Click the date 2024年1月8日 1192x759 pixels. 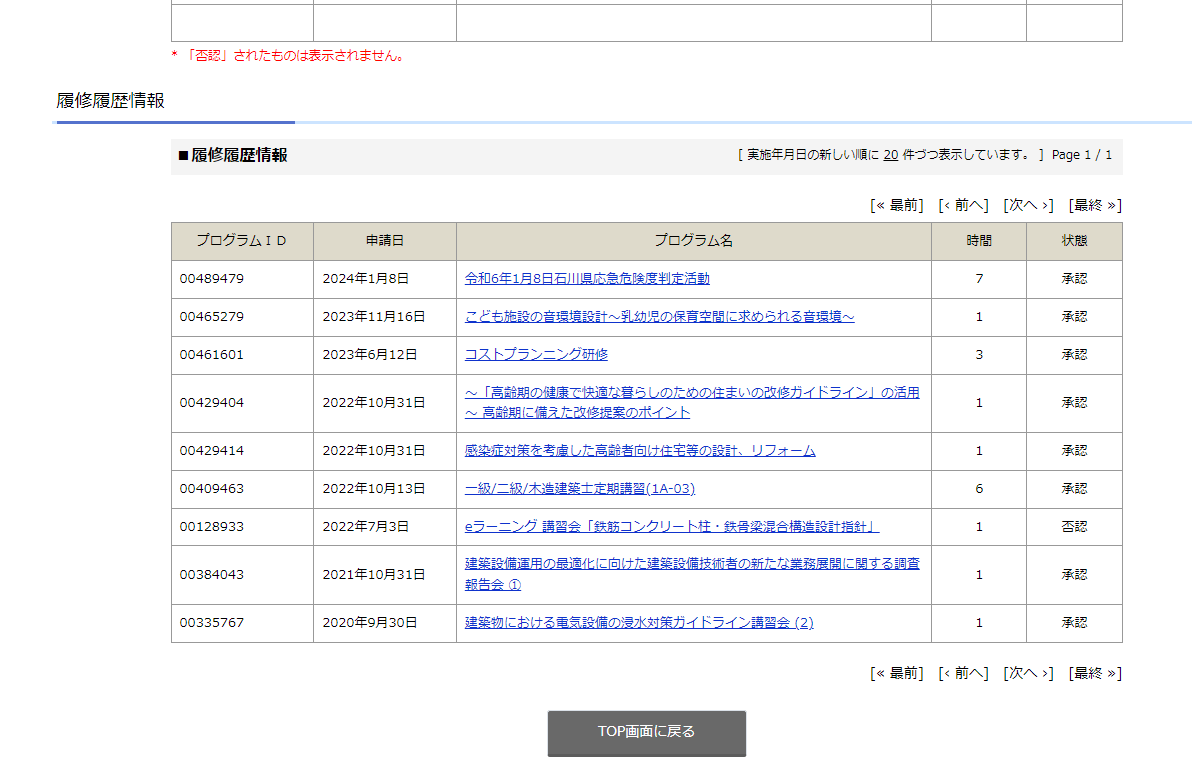tap(366, 278)
